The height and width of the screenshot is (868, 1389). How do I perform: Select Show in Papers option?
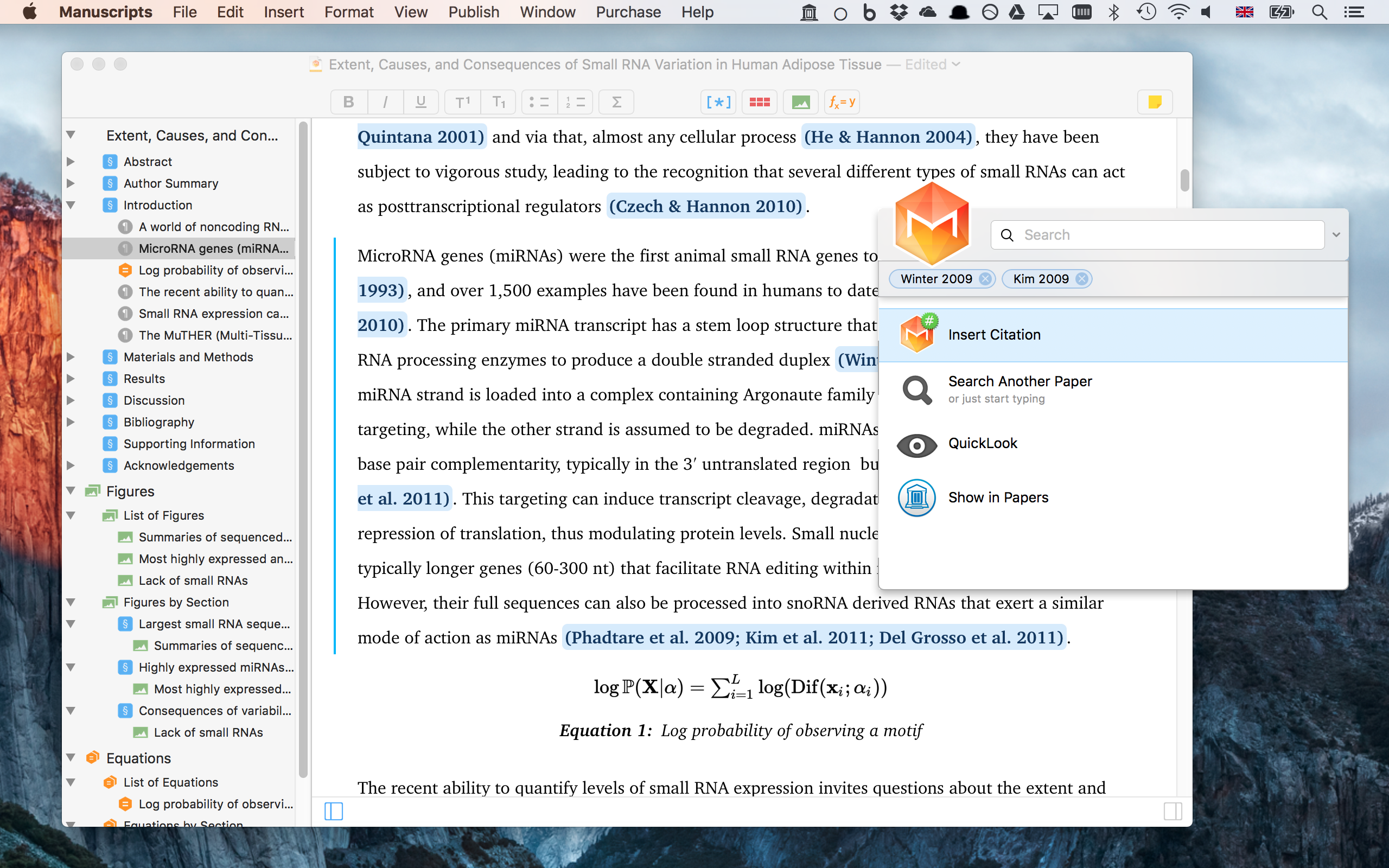point(1113,497)
